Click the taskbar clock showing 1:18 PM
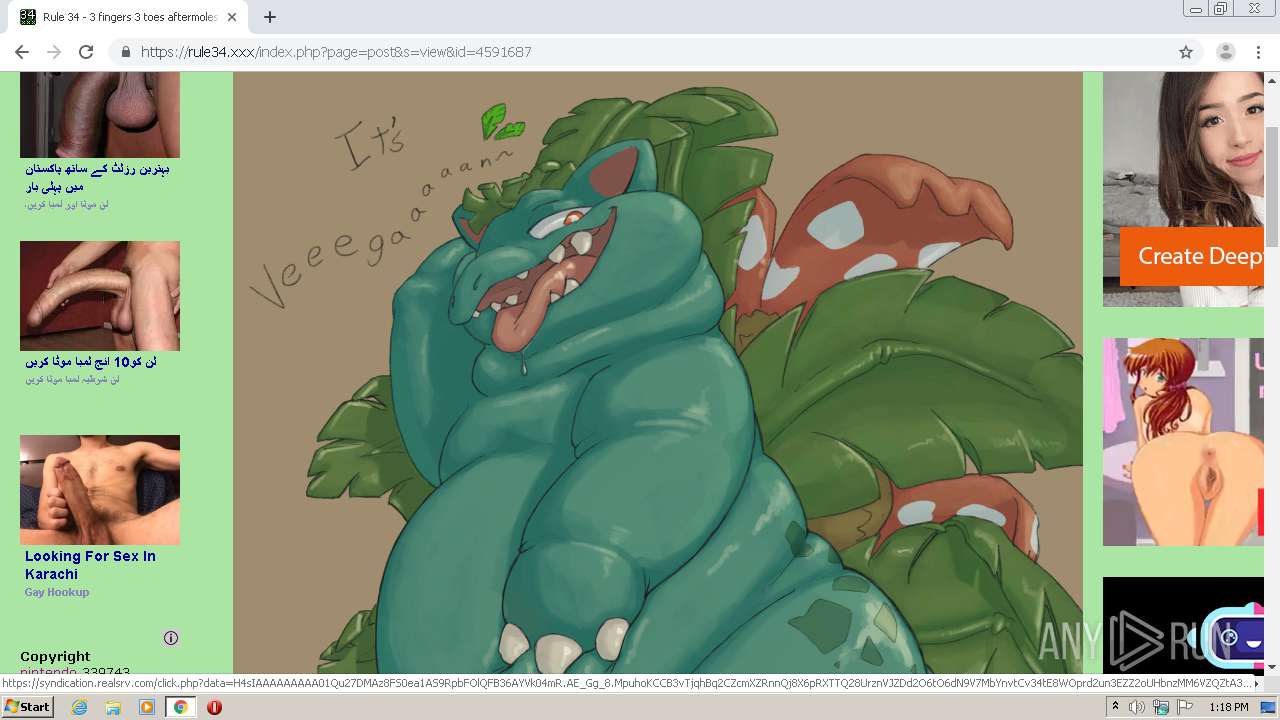The height and width of the screenshot is (720, 1280). [x=1229, y=707]
